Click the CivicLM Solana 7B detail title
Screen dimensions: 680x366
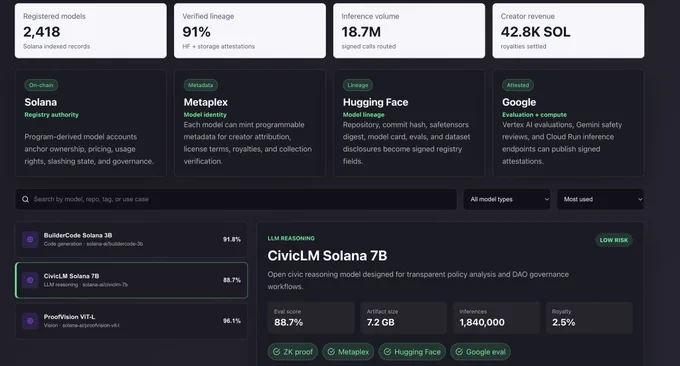point(327,256)
